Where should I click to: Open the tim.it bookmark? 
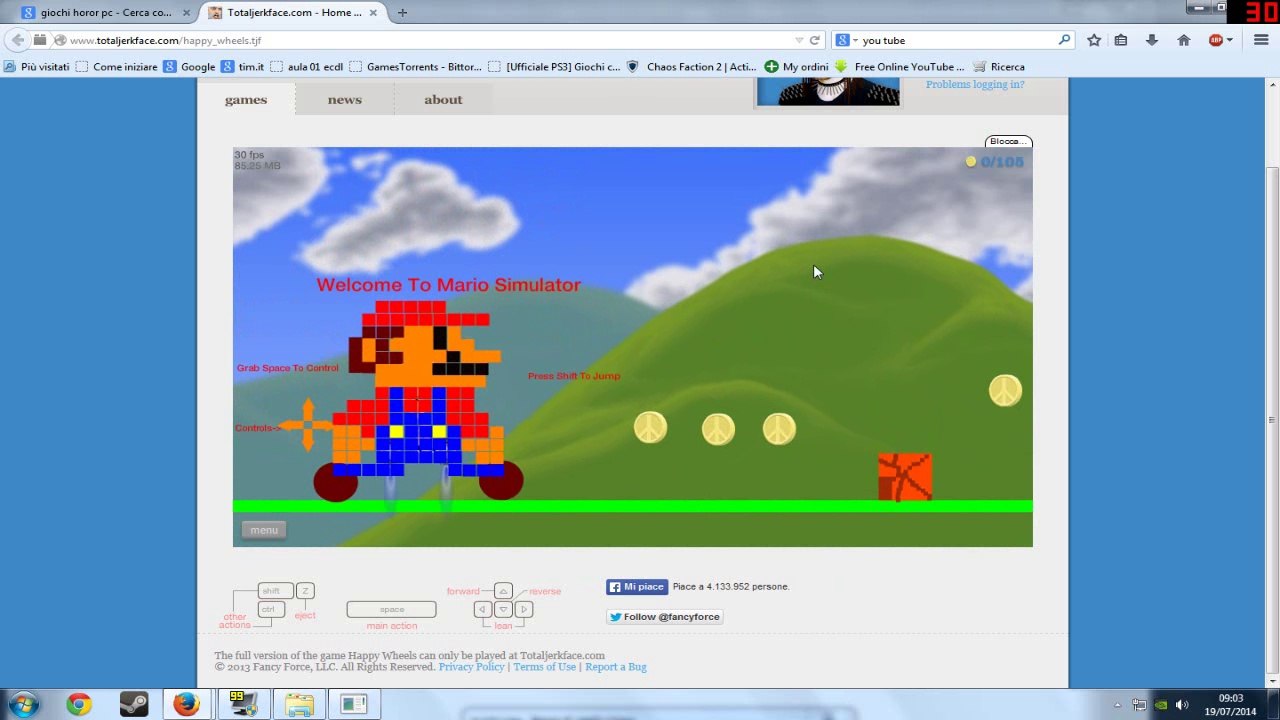[x=243, y=67]
